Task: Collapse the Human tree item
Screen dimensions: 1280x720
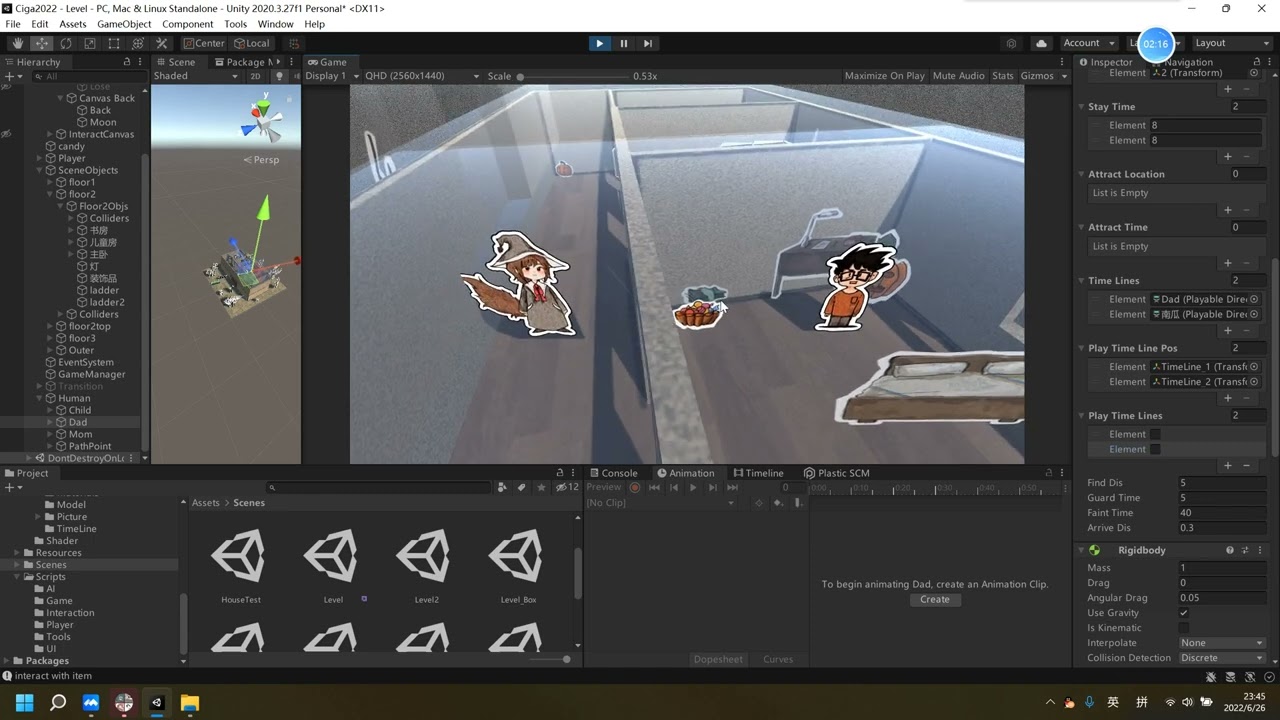Action: click(x=39, y=398)
